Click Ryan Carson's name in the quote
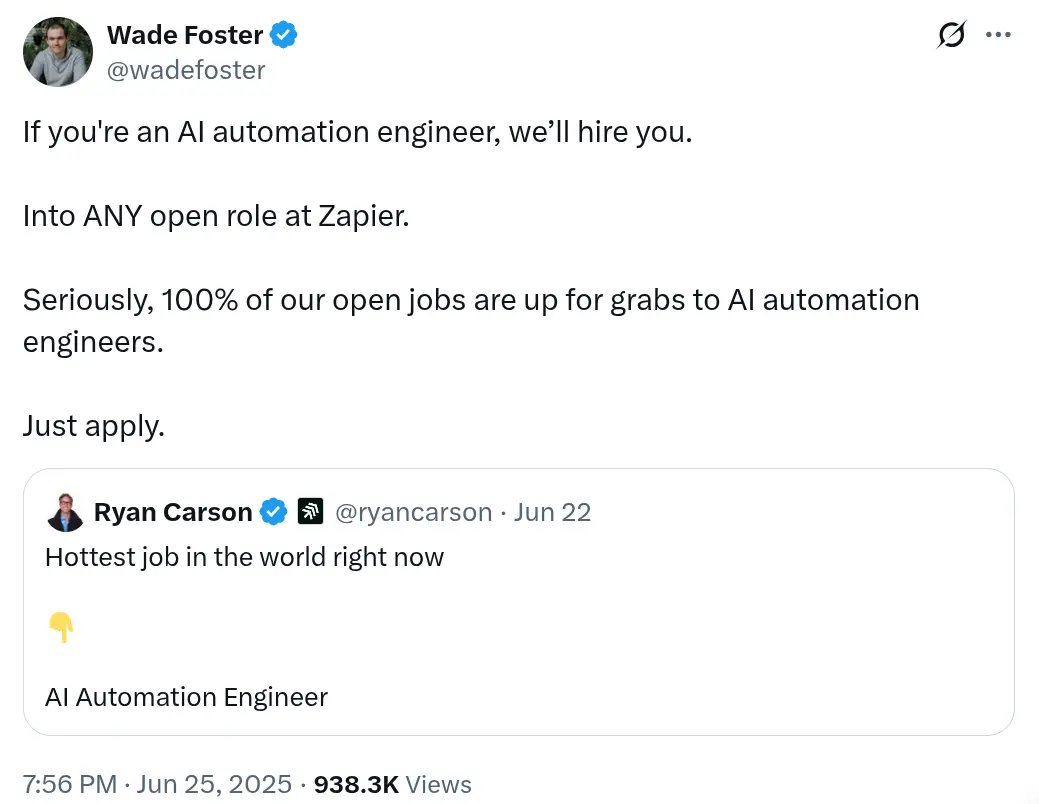 (175, 511)
